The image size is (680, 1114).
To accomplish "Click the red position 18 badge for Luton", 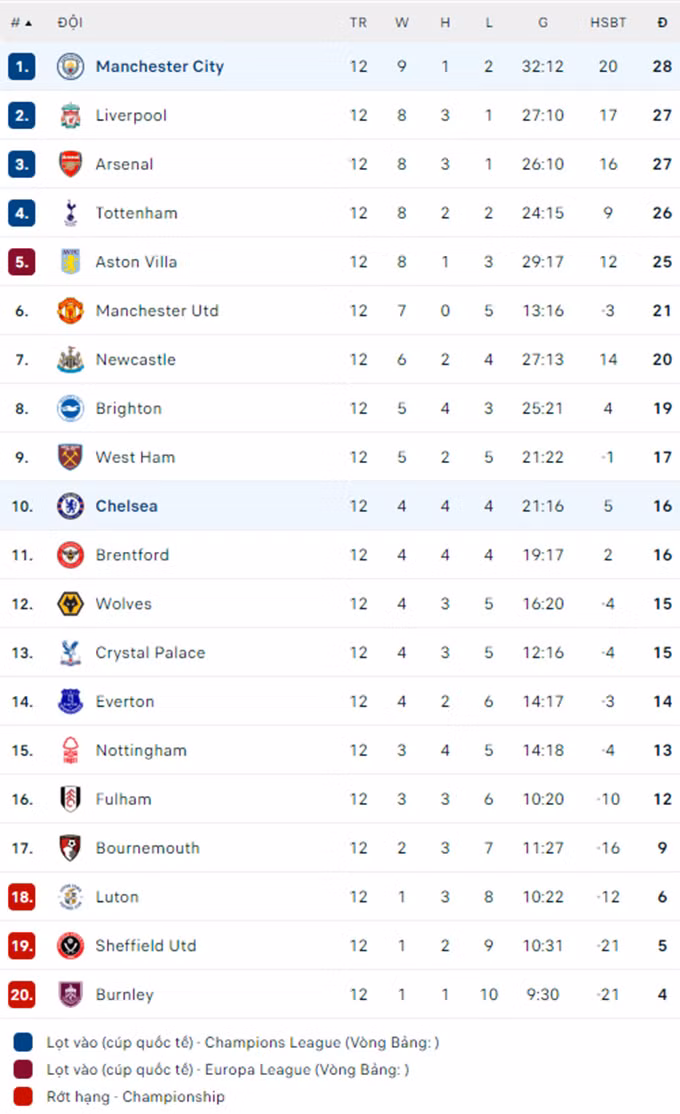I will tap(22, 897).
